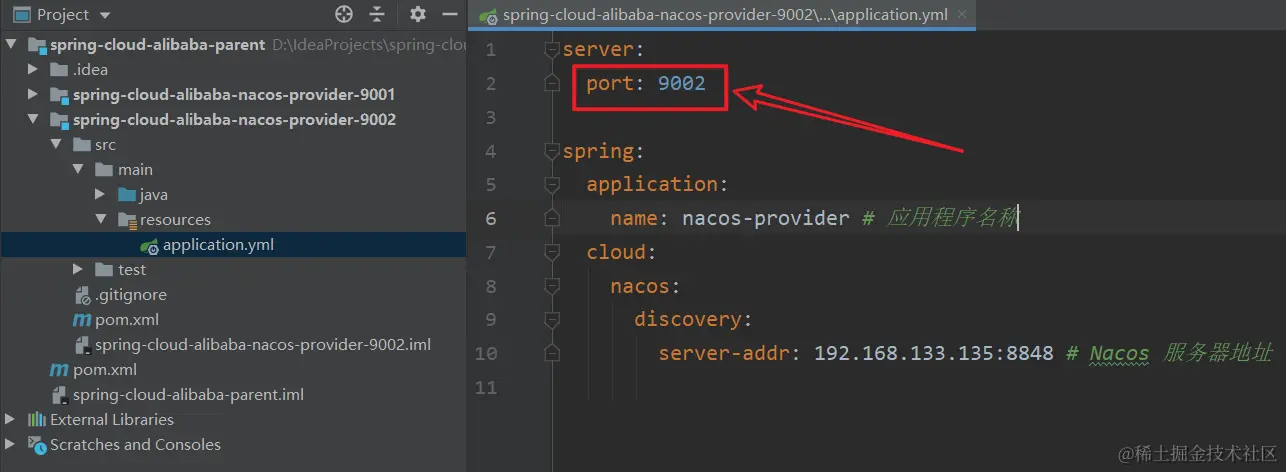
Task: Select the .gitignore file
Action: tap(131, 295)
